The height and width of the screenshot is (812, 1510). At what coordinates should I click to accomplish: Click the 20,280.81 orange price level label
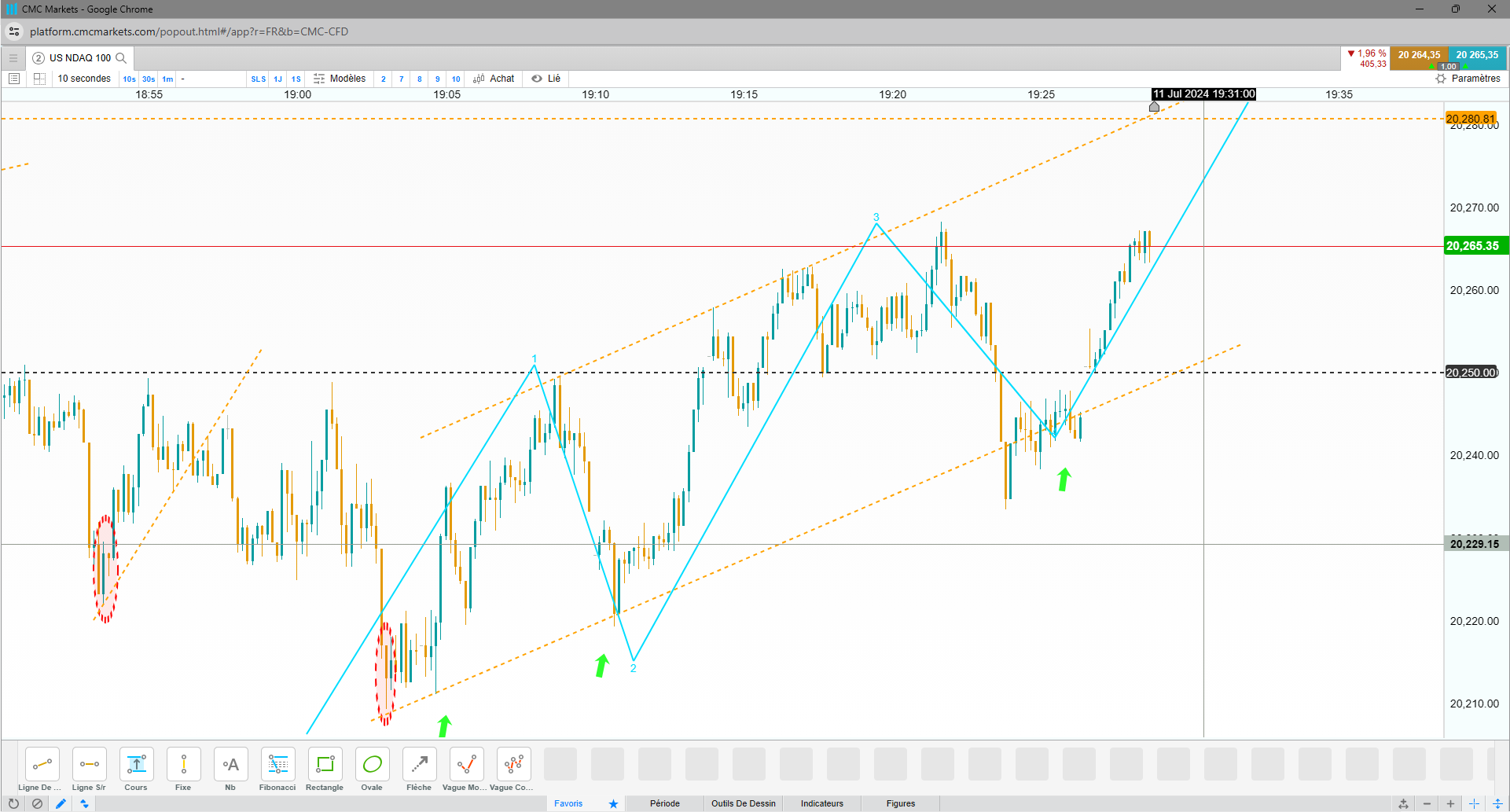1471,119
